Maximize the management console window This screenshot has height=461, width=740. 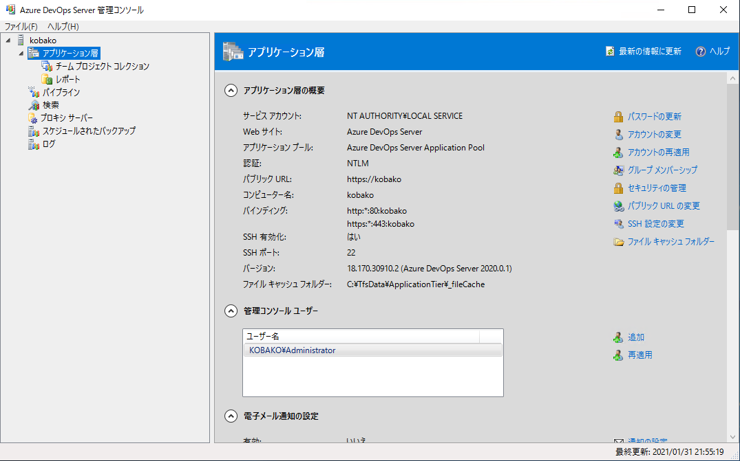point(691,9)
